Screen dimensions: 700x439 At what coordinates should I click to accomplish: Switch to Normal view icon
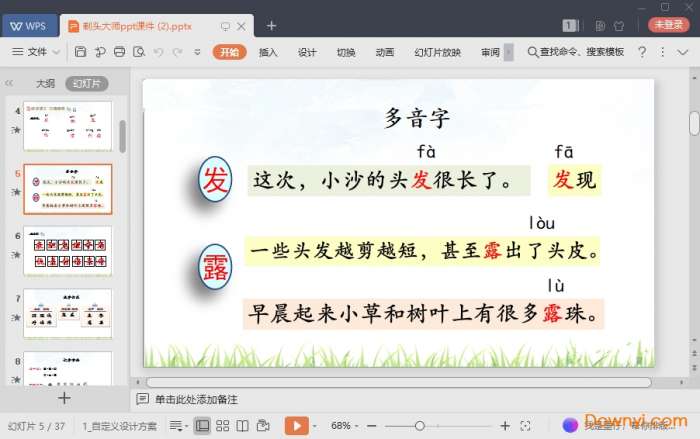tap(202, 426)
